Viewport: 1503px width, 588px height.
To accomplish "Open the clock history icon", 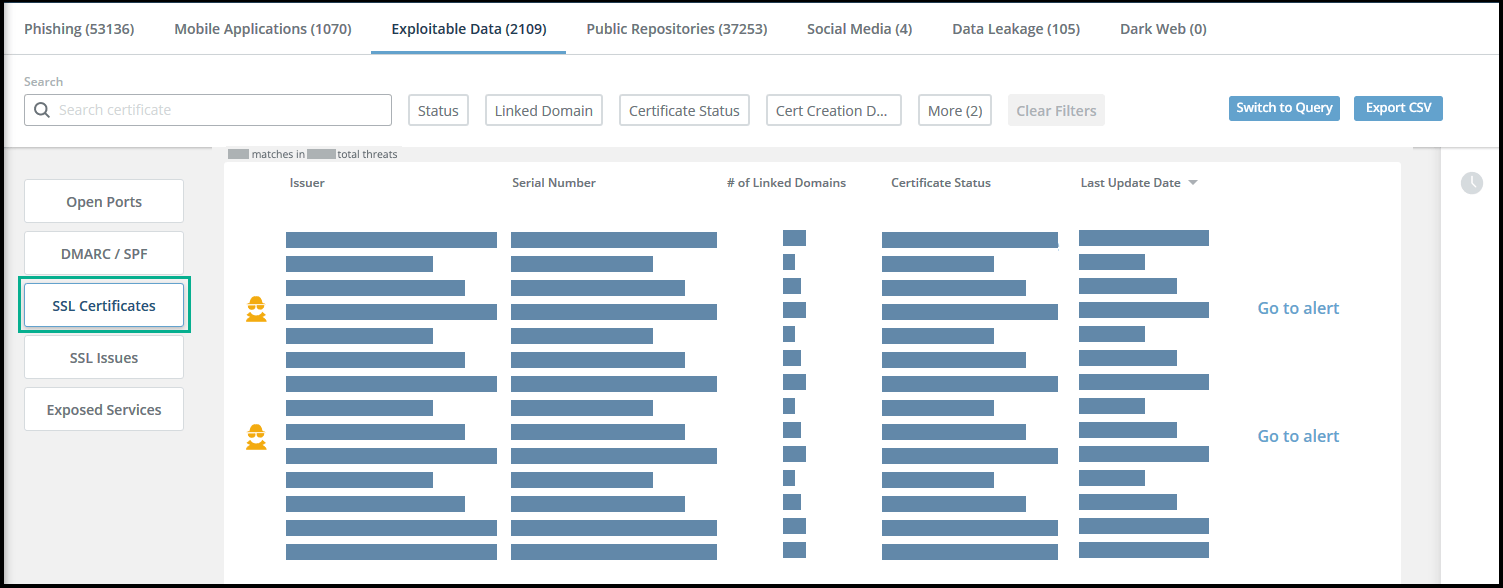I will [1471, 183].
